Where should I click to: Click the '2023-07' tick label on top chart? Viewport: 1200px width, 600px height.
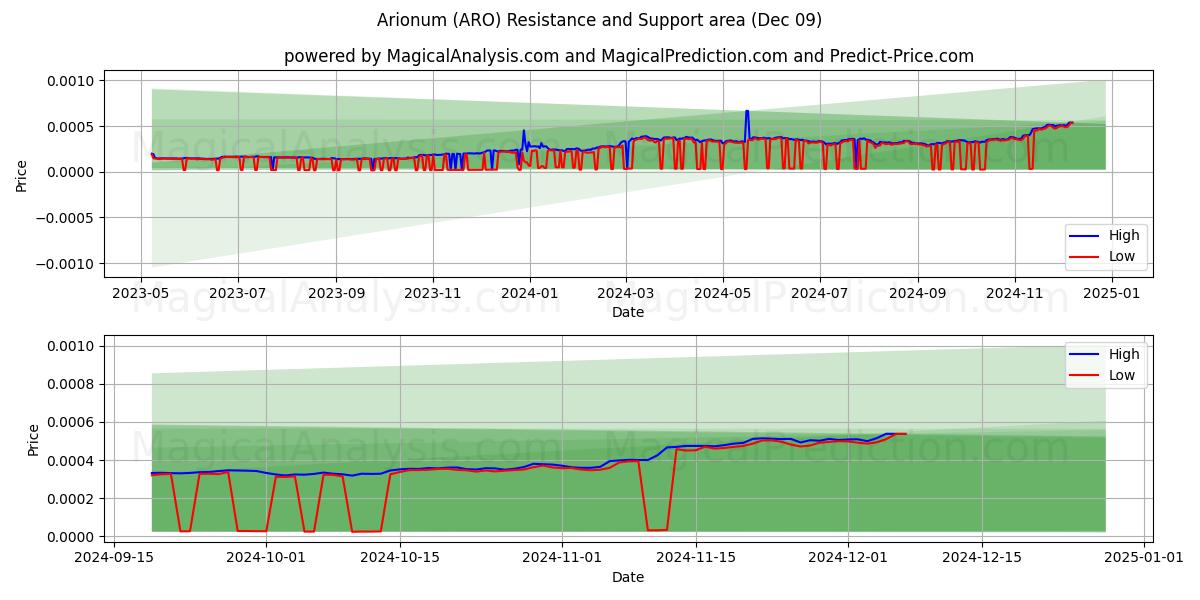click(x=237, y=294)
